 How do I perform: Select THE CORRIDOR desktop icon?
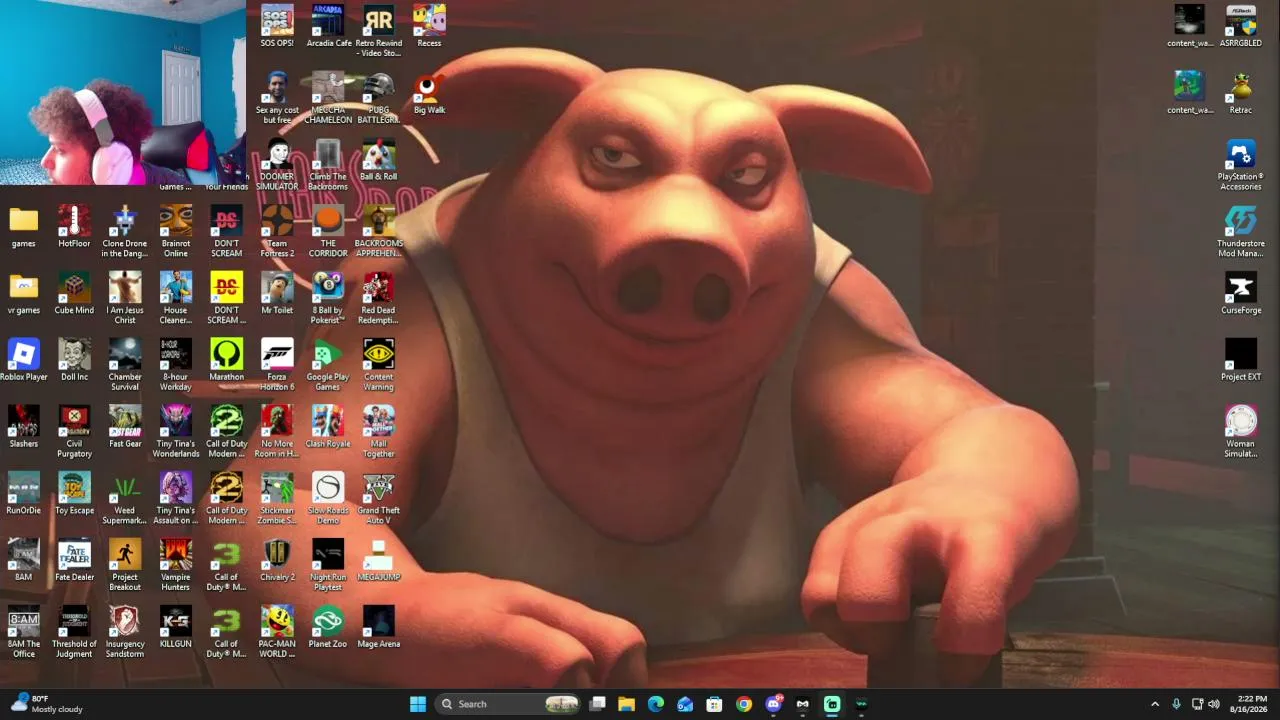[328, 232]
